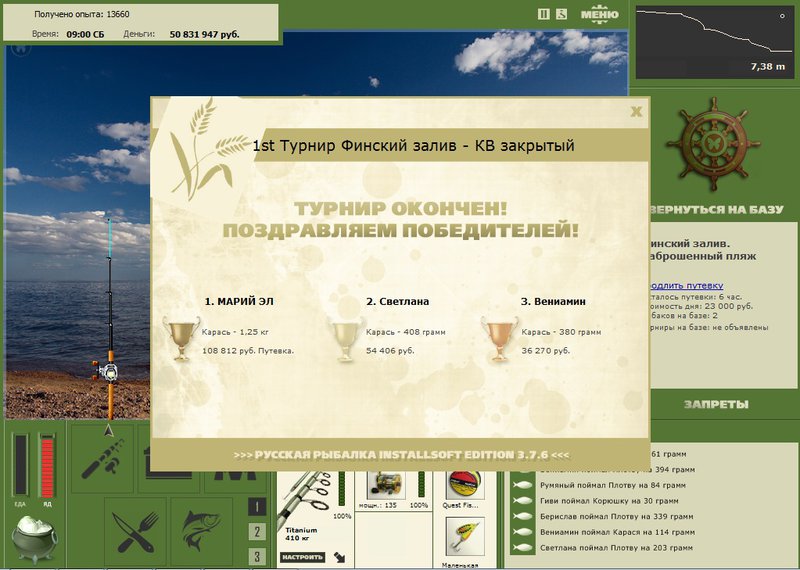This screenshot has height=570, width=800.
Task: Switch to tackle slot 1
Action: point(257,507)
